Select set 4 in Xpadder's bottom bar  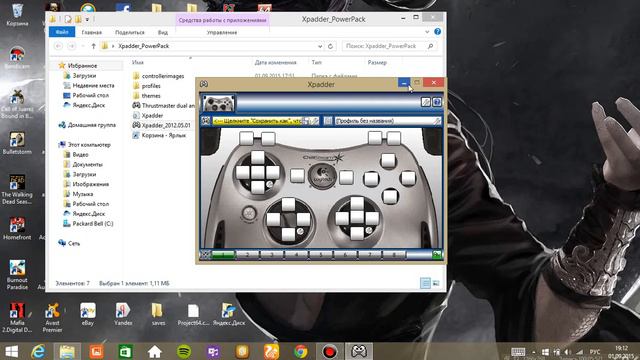coord(297,255)
